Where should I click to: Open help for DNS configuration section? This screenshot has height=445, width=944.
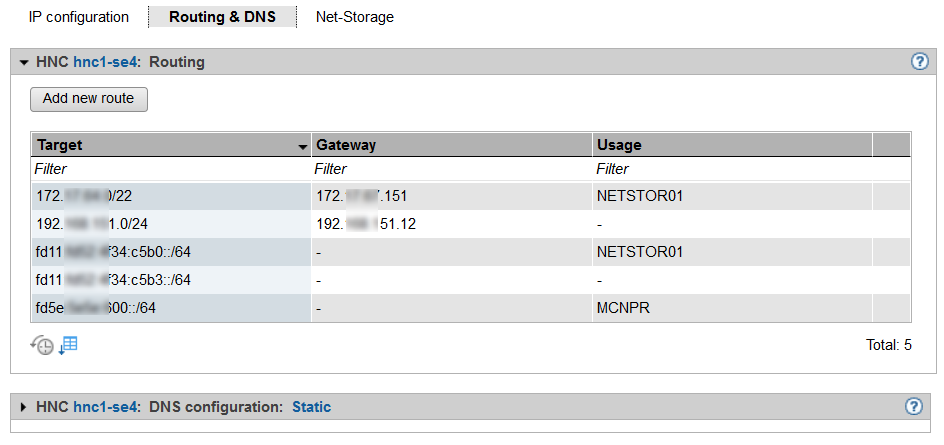point(913,406)
